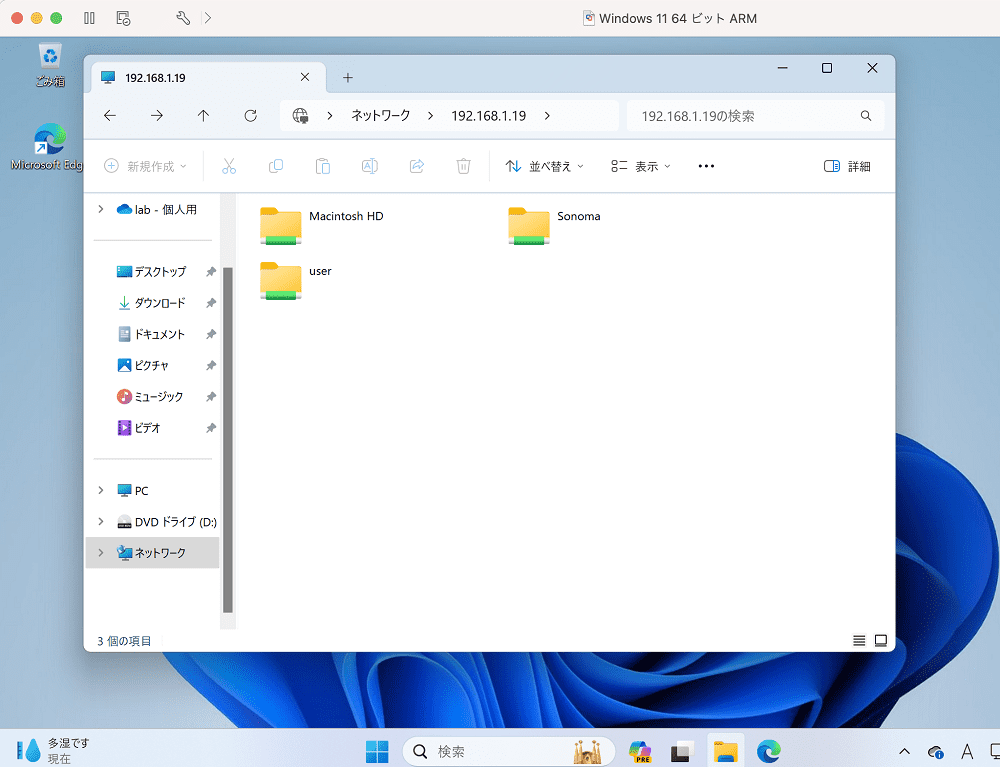Screen dimensions: 1000x767
Task: Go back with the left arrow
Action: 110,115
